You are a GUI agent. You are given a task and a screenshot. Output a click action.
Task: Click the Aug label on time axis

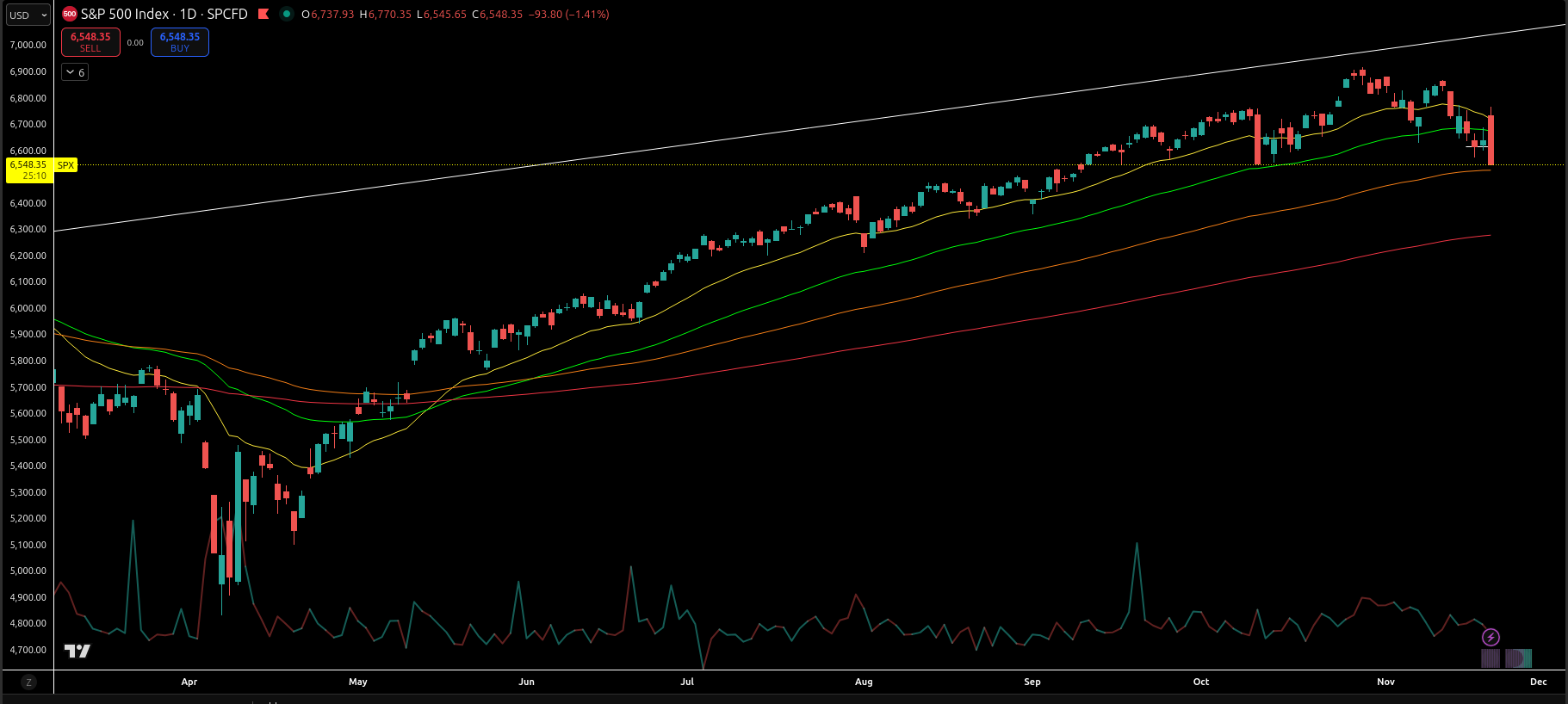864,682
